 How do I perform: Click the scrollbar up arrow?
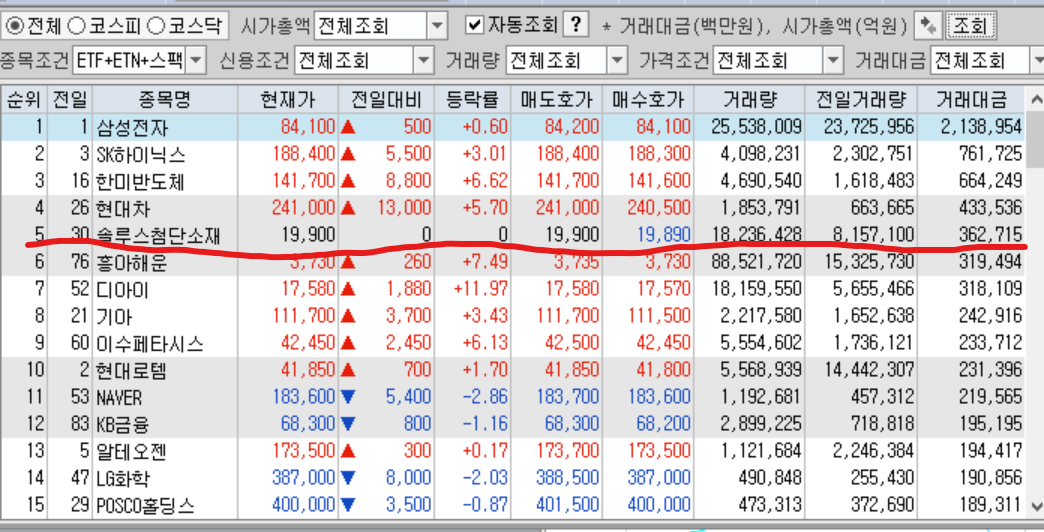point(1036,100)
